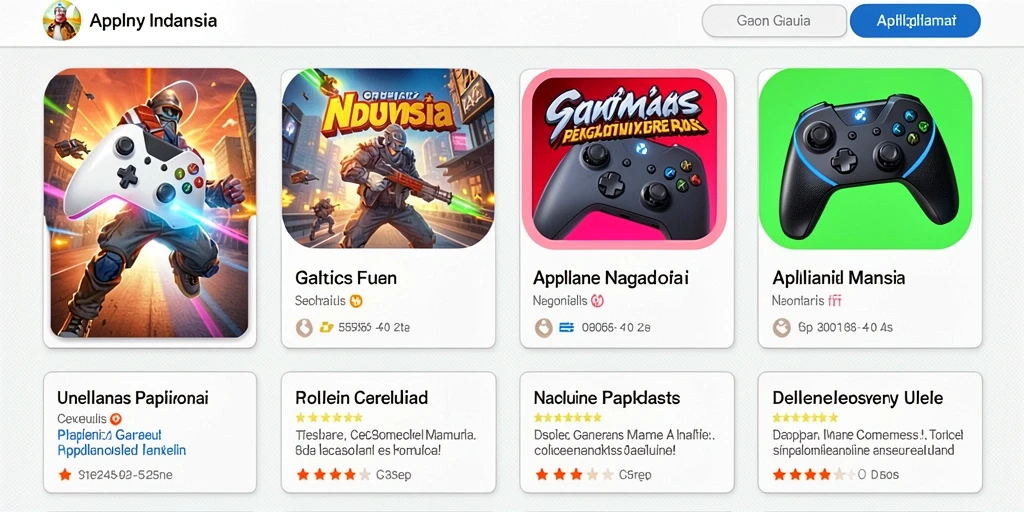Open the green controller app icon
This screenshot has height=512, width=1024.
pyautogui.click(x=865, y=159)
